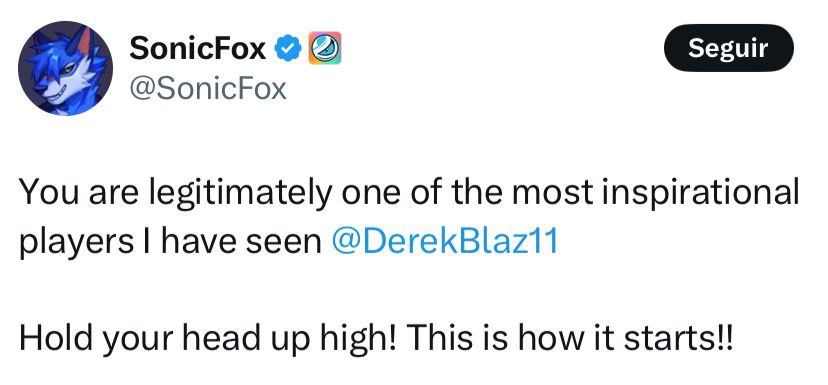Open SonicFox's profile avatar picture
Image resolution: width=828 pixels, height=385 pixels.
pos(65,68)
